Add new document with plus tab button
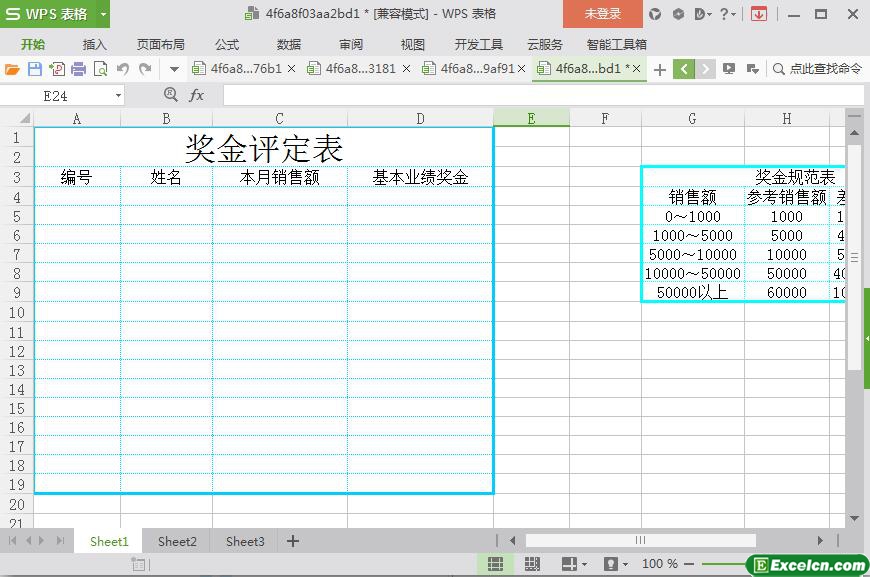The width and height of the screenshot is (870, 577). tap(660, 69)
